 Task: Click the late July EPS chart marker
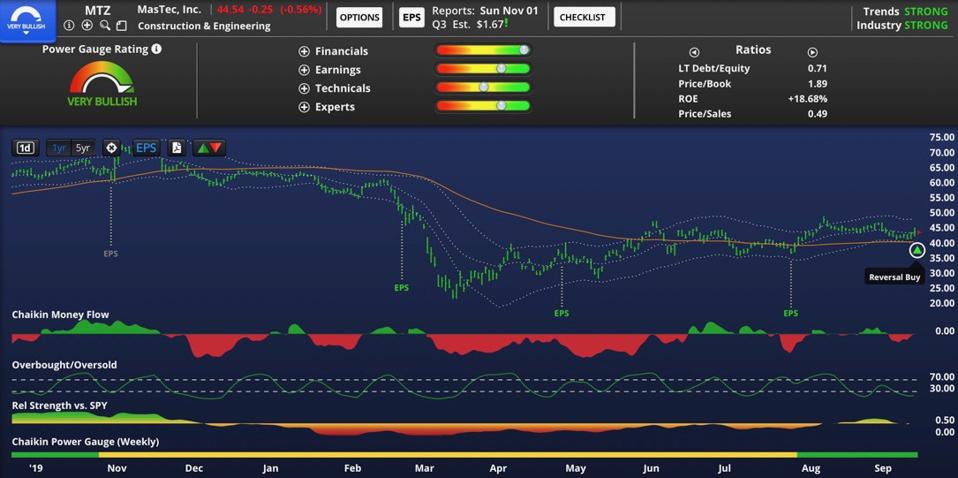point(791,314)
